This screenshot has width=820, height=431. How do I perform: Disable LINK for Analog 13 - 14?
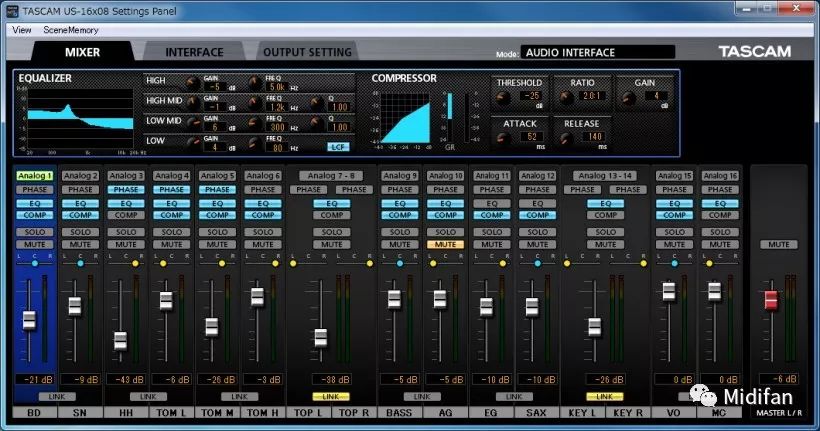[605, 396]
